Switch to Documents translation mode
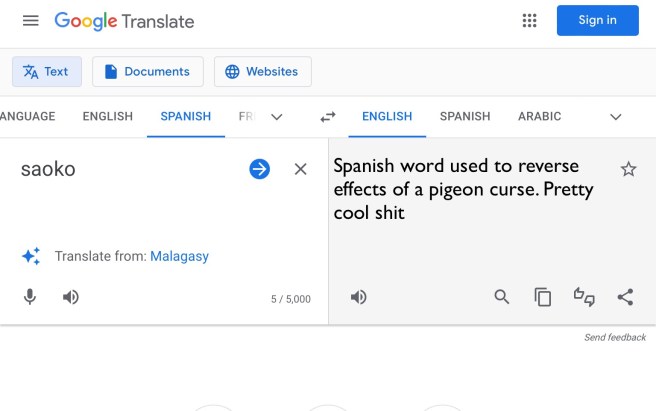The width and height of the screenshot is (656, 411). (x=148, y=72)
